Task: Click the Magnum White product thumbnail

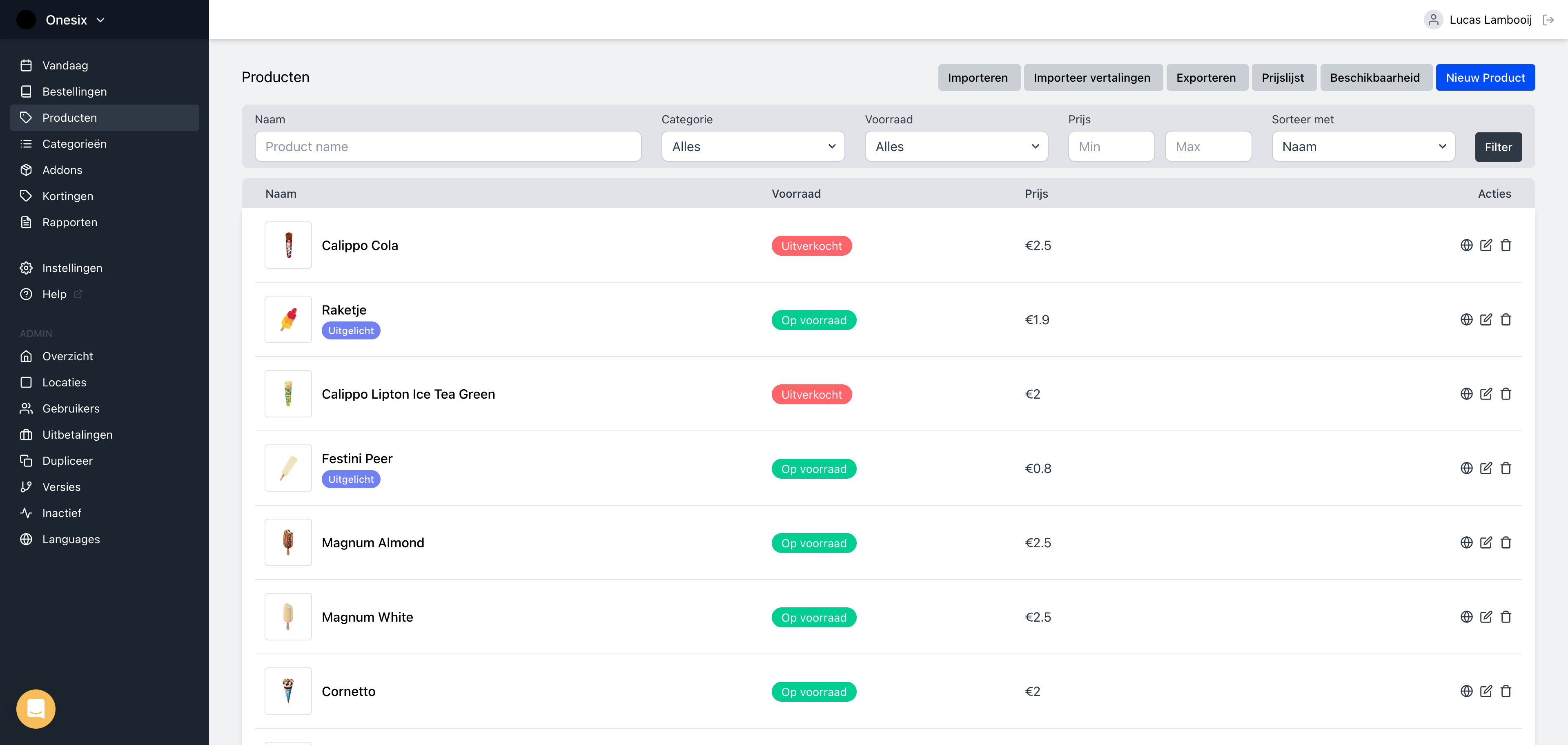Action: pyautogui.click(x=288, y=617)
